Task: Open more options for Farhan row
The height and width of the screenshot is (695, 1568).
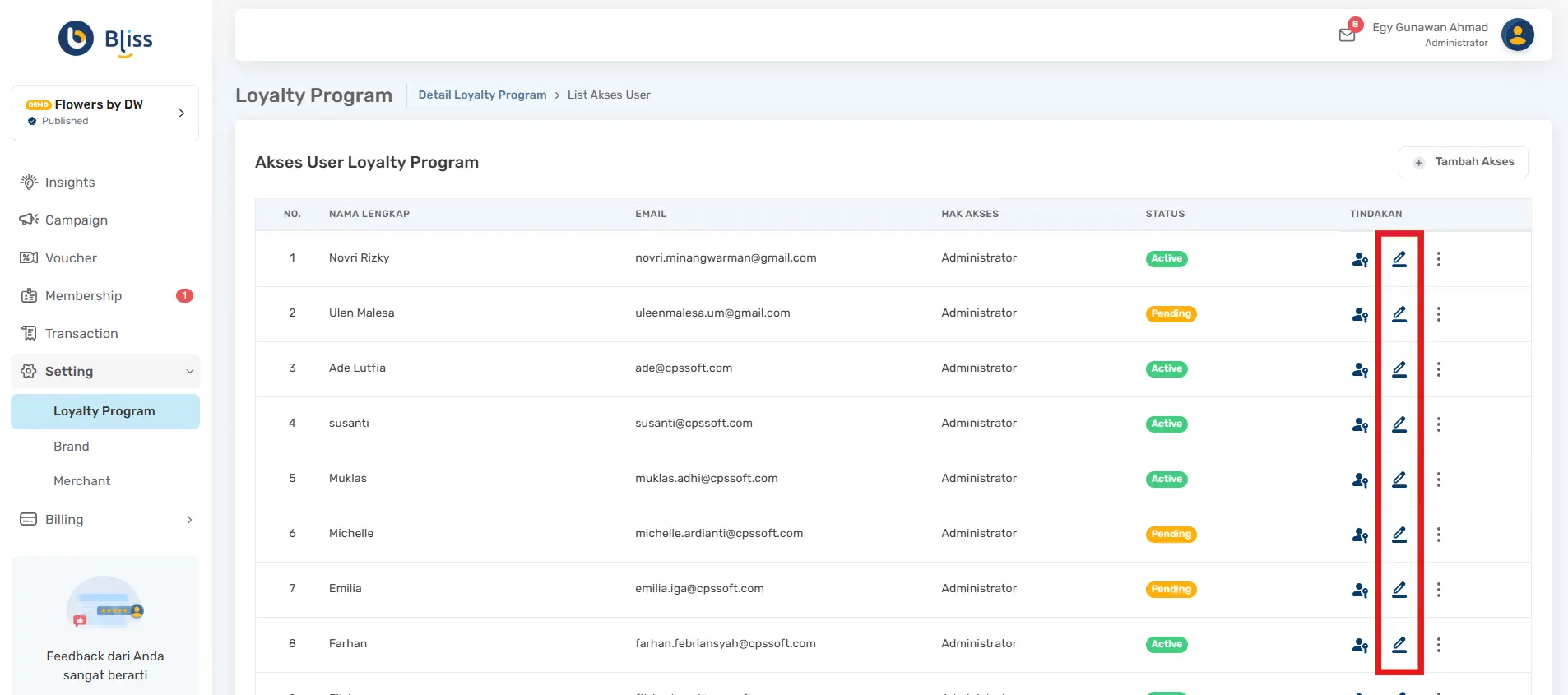Action: pos(1438,645)
